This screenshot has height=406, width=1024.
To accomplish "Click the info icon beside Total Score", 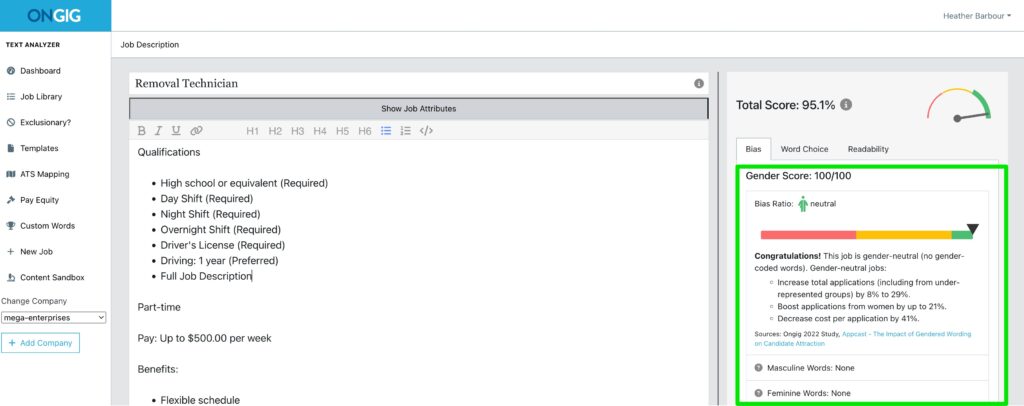I will 846,105.
